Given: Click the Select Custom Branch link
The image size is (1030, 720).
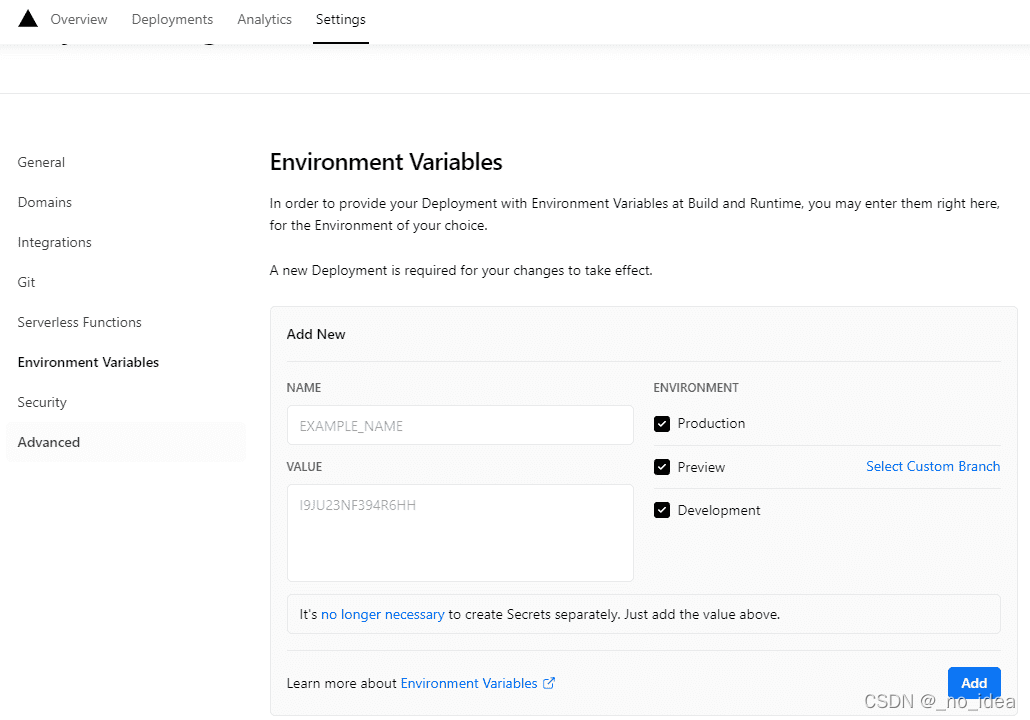Looking at the screenshot, I should pyautogui.click(x=932, y=466).
